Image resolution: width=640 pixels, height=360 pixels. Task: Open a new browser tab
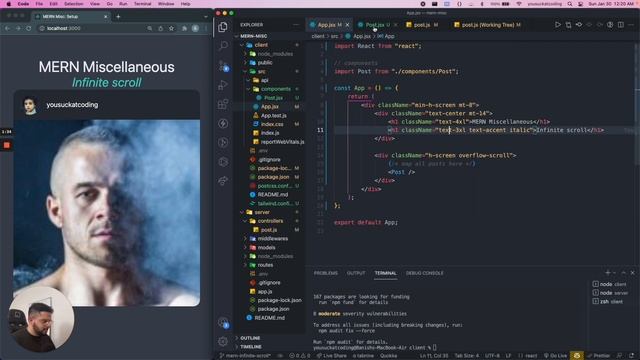coord(118,16)
